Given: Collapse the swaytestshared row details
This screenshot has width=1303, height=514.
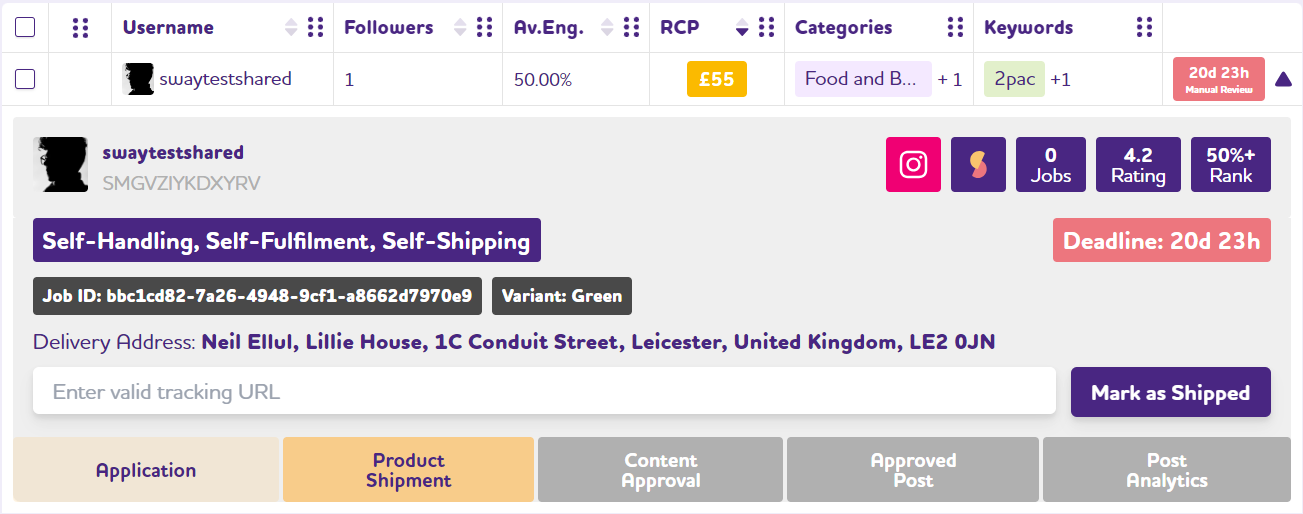Looking at the screenshot, I should (x=1283, y=80).
